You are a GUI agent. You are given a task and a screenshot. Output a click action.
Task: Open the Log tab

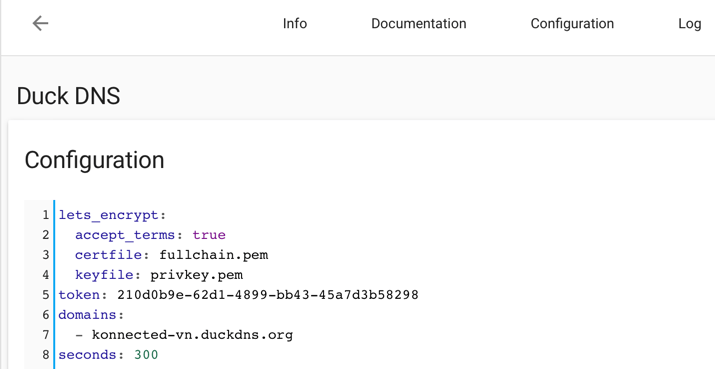(x=689, y=24)
